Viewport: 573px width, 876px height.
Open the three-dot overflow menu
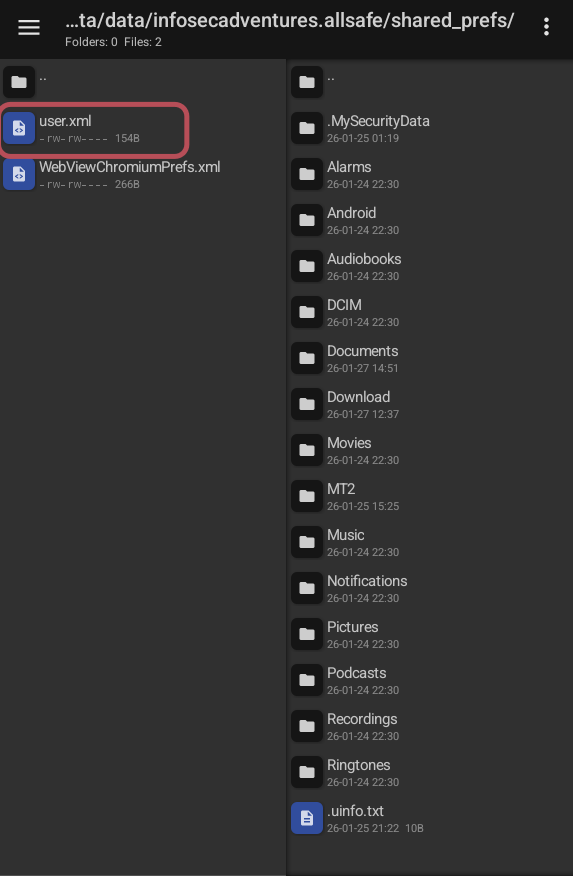(546, 27)
